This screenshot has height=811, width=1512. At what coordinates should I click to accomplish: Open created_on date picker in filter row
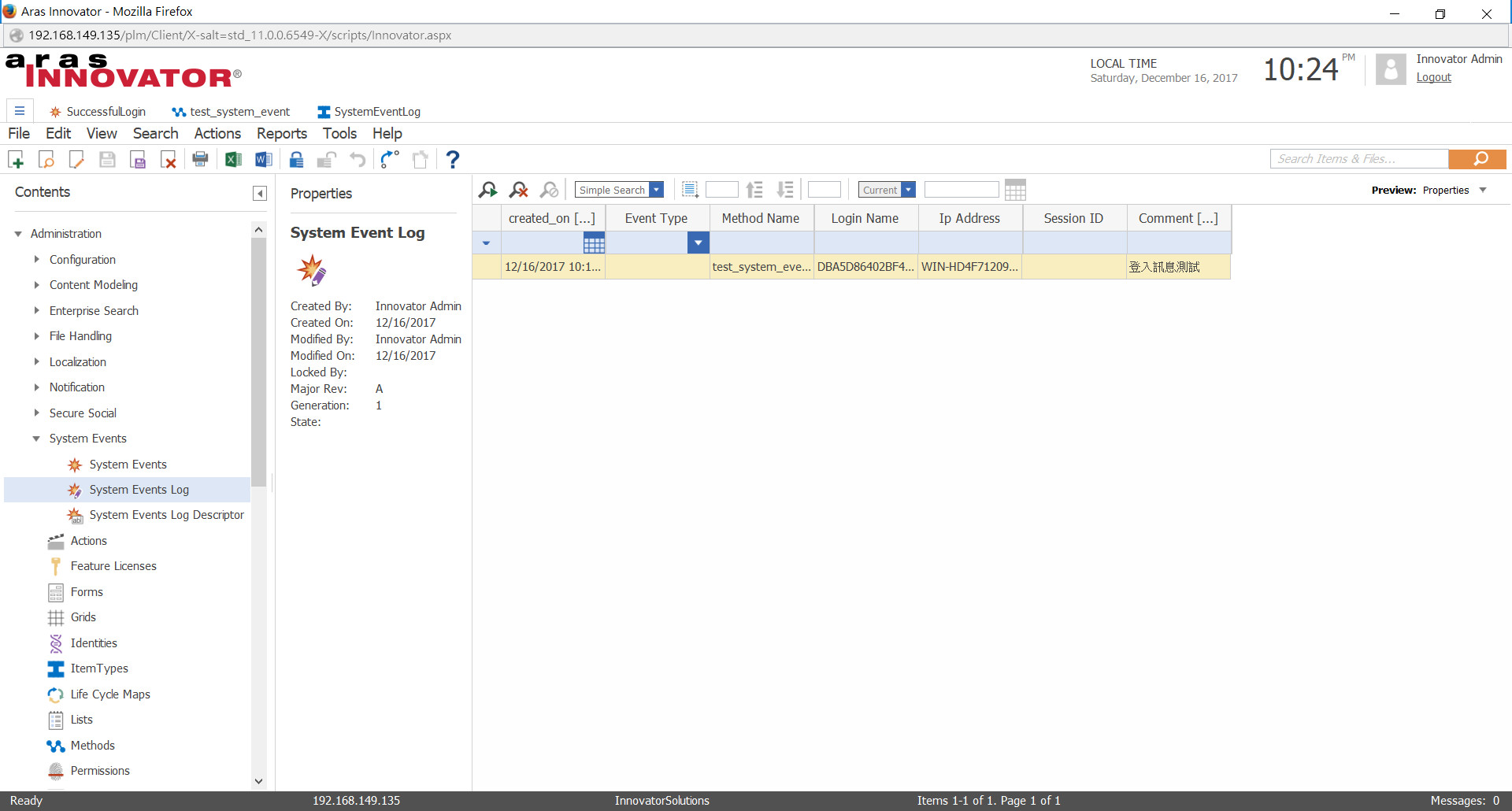(594, 243)
